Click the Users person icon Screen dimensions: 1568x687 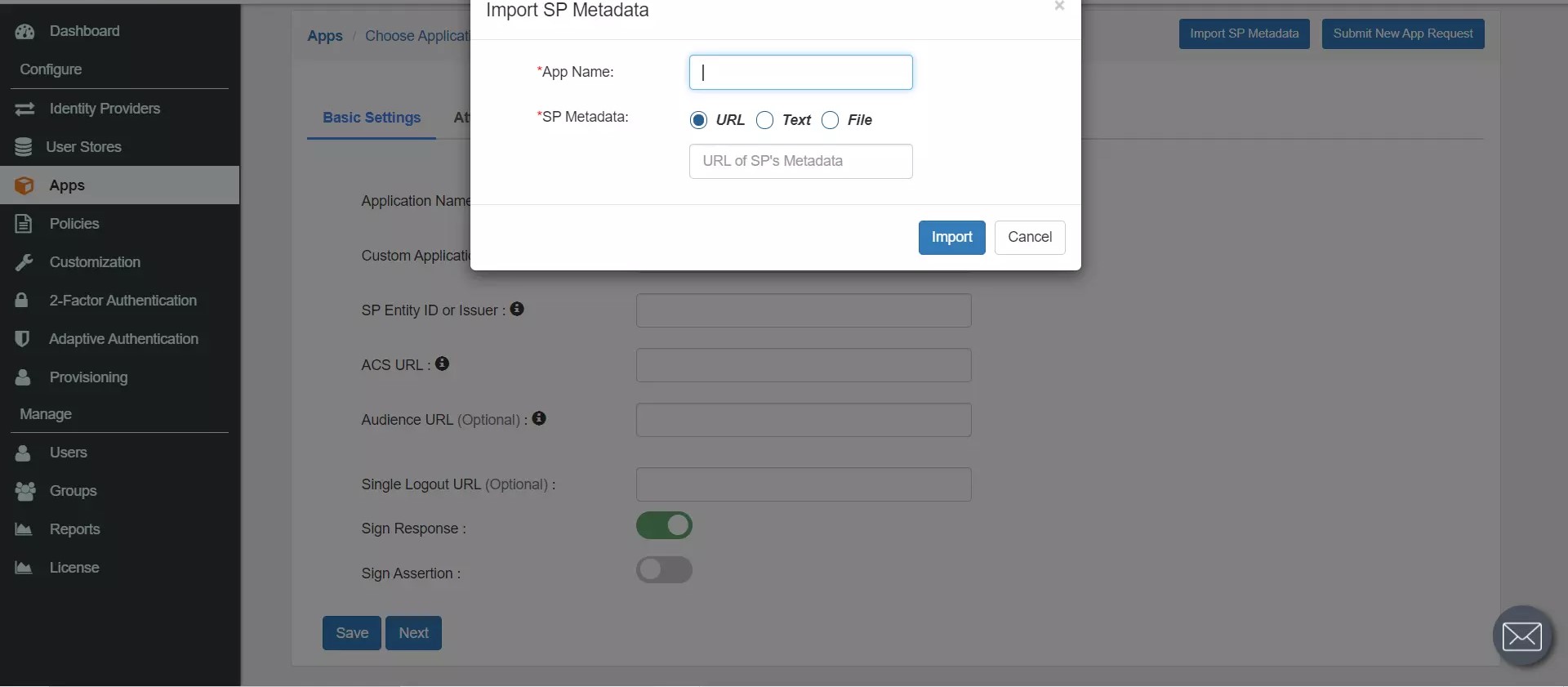pyautogui.click(x=23, y=453)
